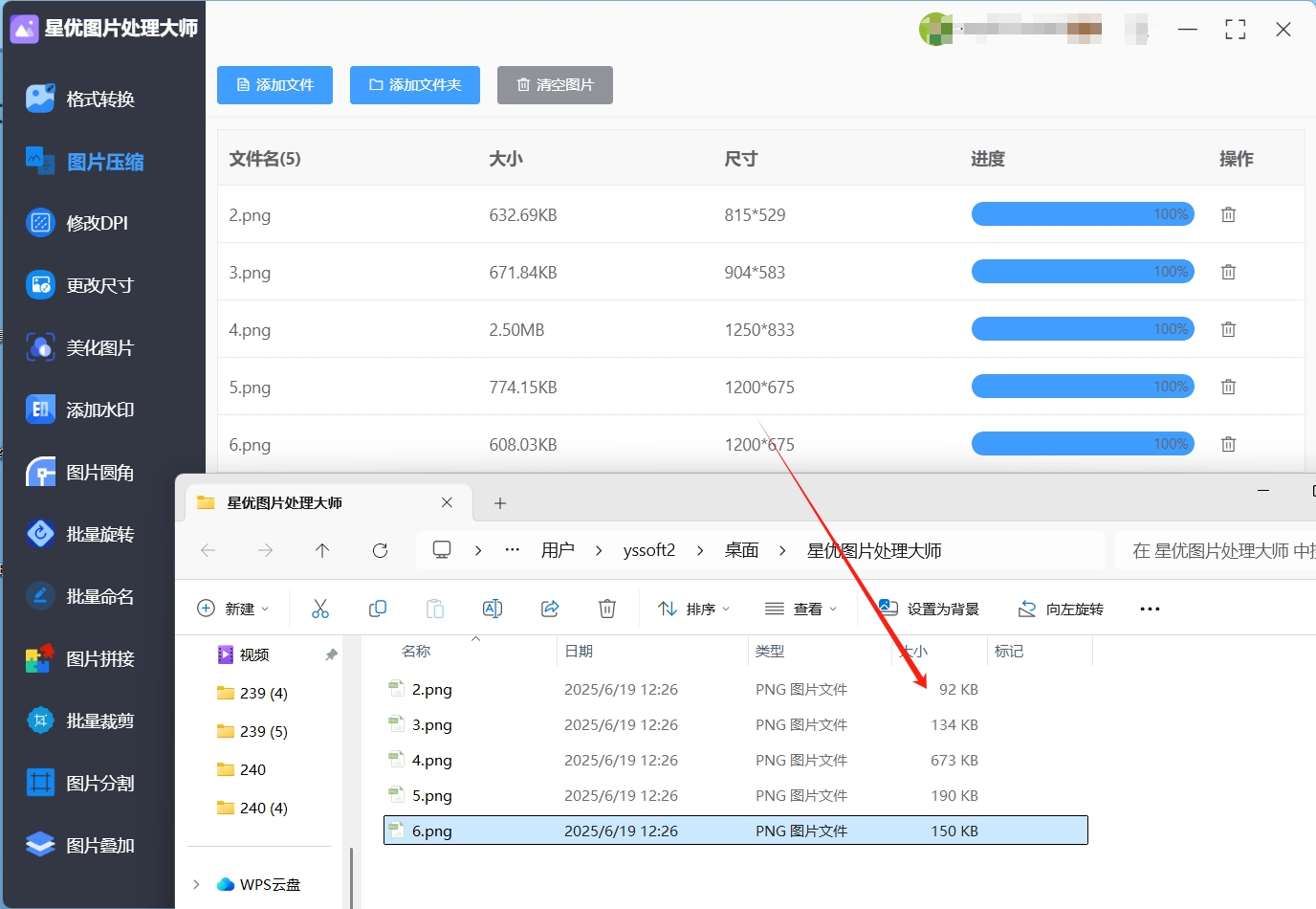The image size is (1316, 909).
Task: Click the 2.png progress bar
Action: tap(1083, 214)
